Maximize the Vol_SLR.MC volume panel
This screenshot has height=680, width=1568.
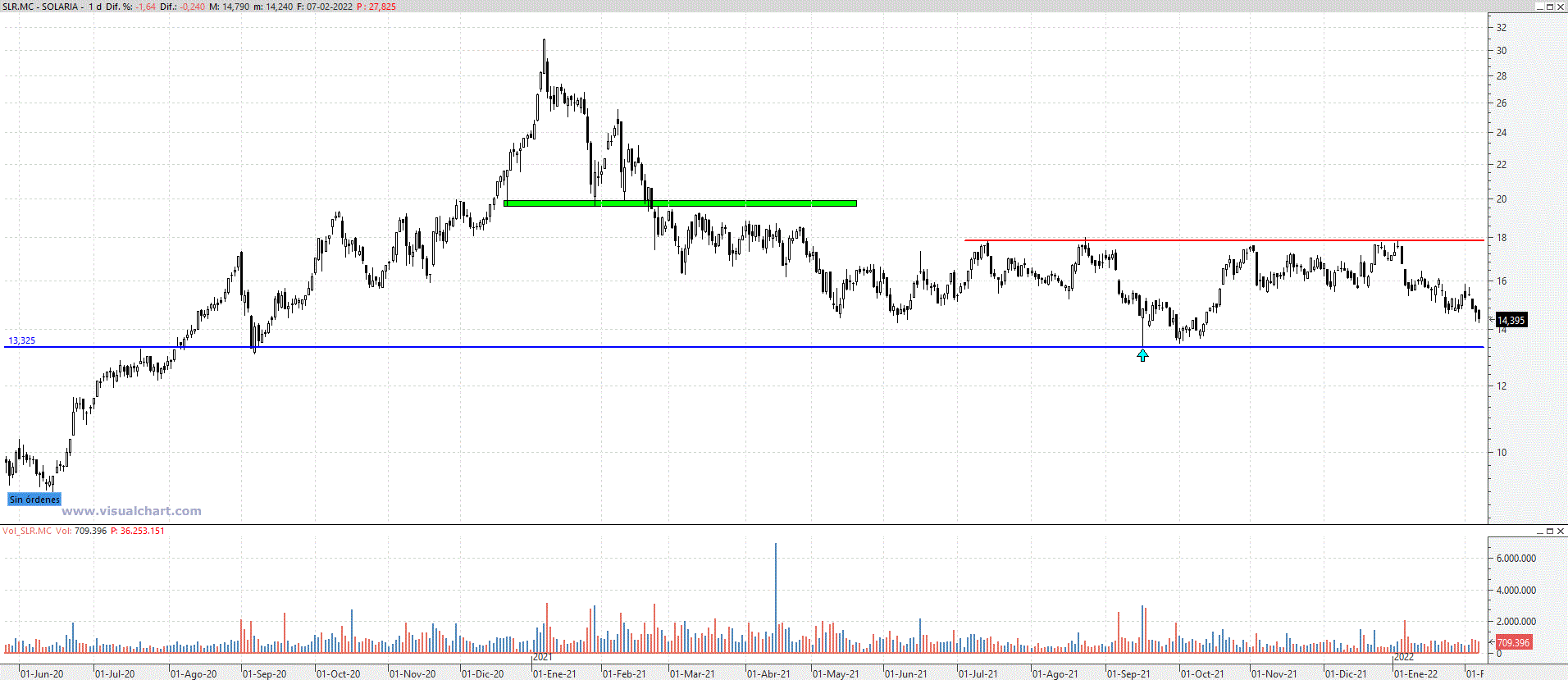click(x=1549, y=532)
